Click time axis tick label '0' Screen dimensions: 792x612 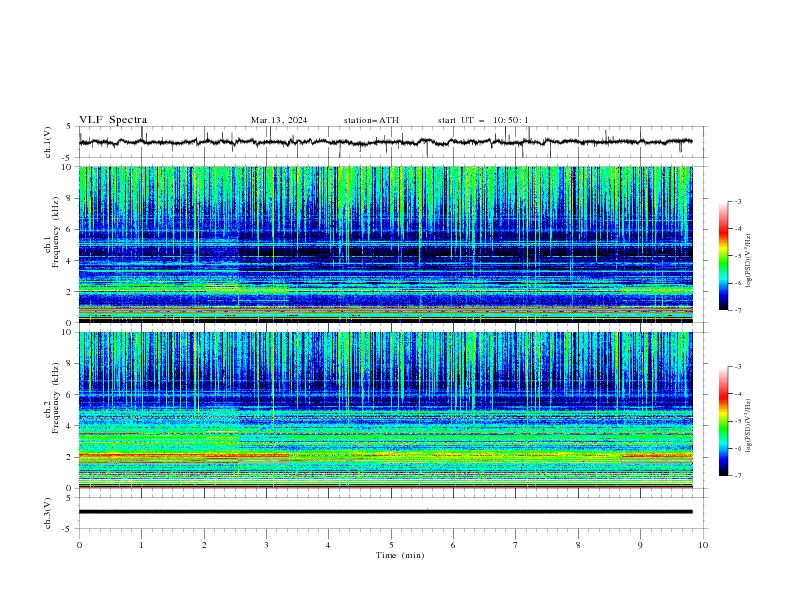[79, 545]
